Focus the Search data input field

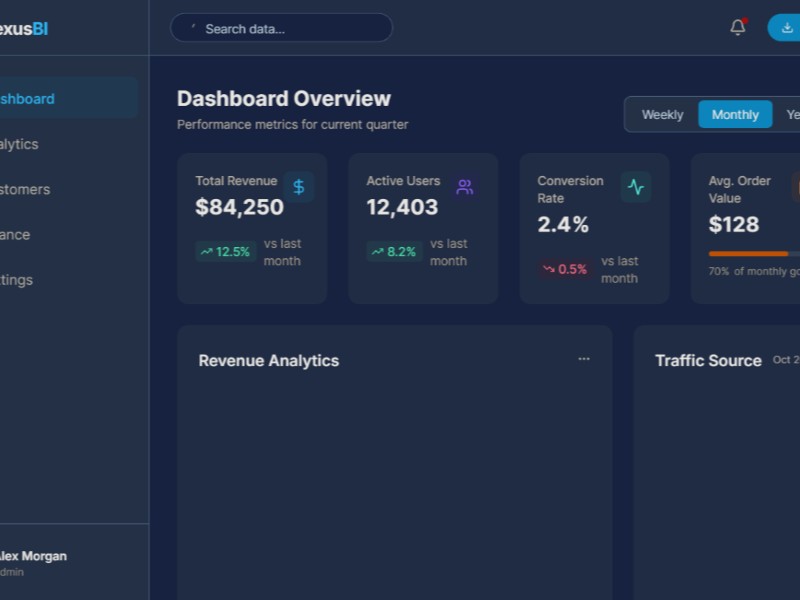(x=290, y=29)
